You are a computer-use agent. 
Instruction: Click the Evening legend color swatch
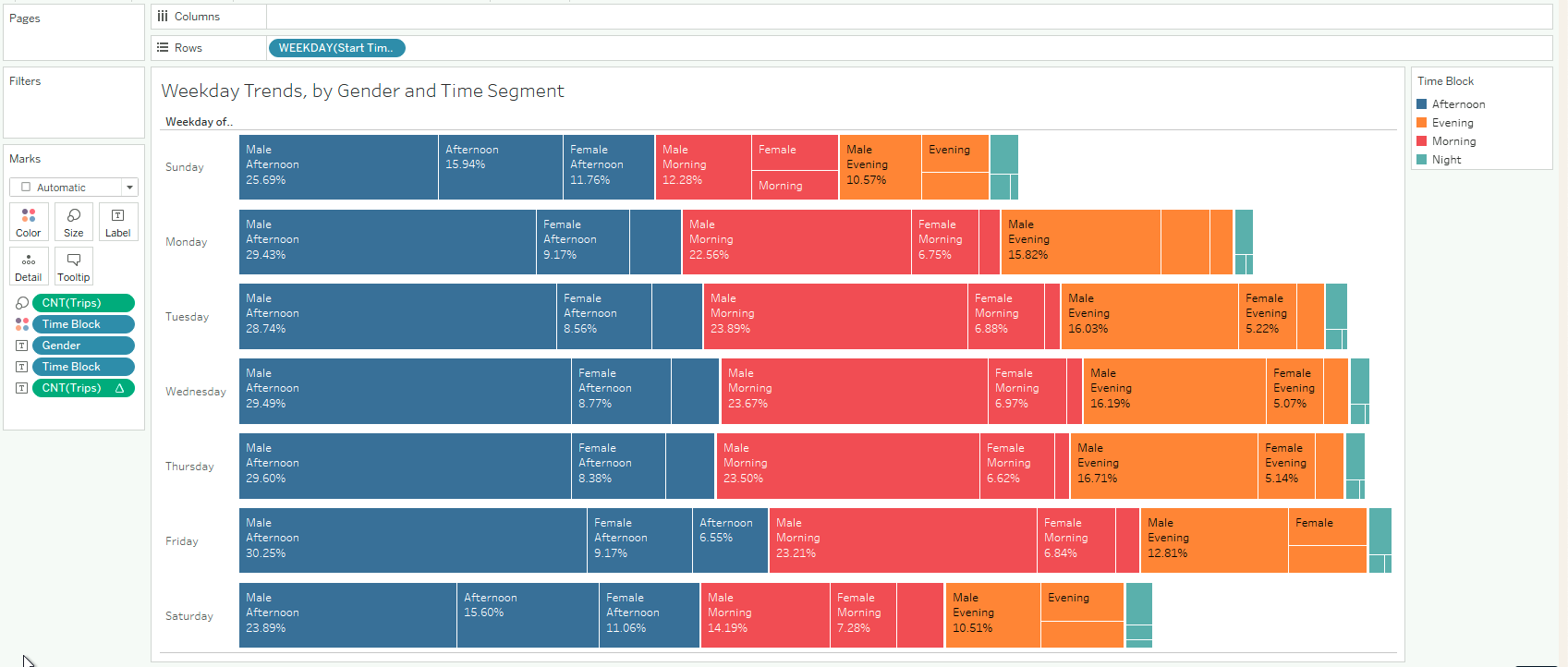pos(1422,123)
